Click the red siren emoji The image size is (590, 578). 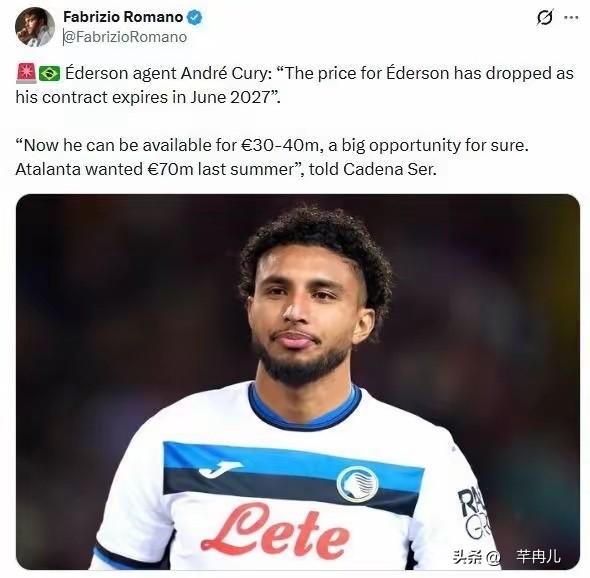coord(26,73)
